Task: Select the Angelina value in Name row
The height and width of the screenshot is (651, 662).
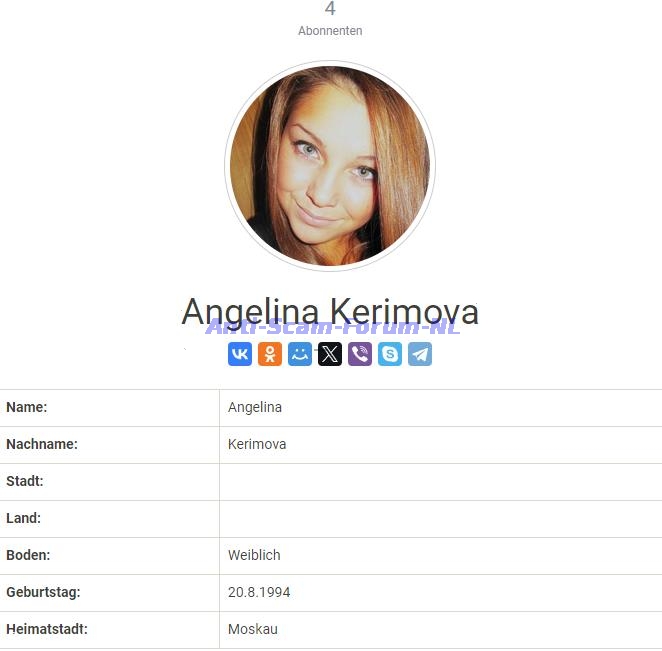Action: click(x=255, y=407)
